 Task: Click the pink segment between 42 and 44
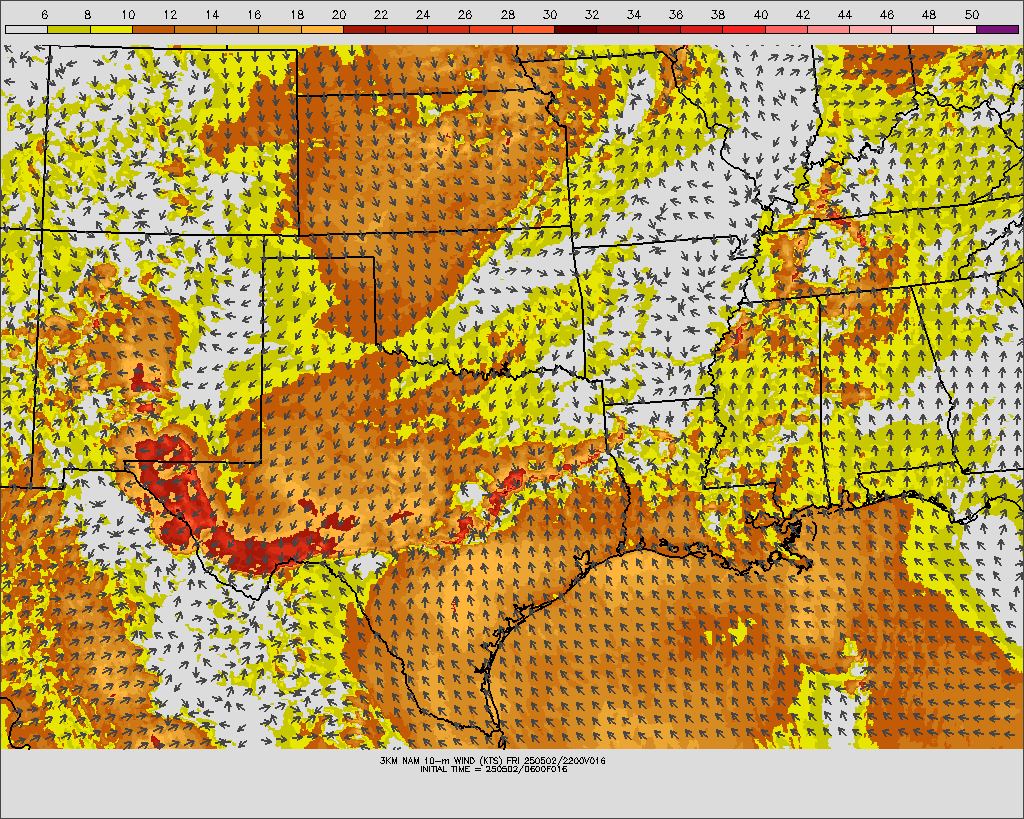click(829, 29)
